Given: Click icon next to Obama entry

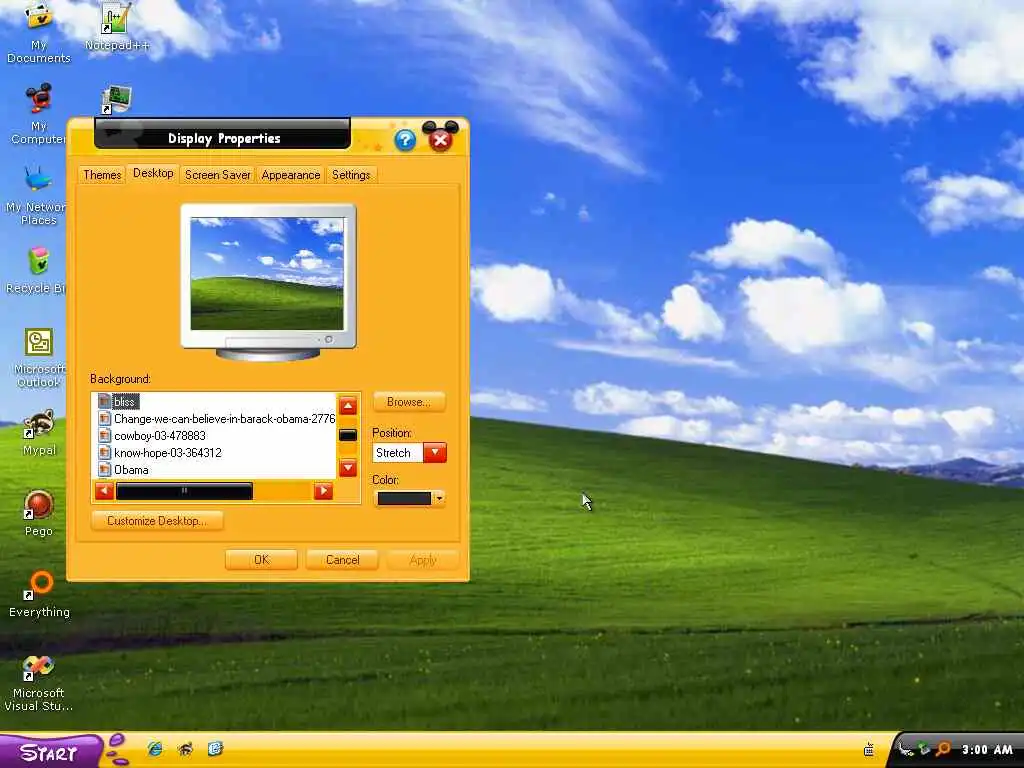Looking at the screenshot, I should tap(104, 469).
